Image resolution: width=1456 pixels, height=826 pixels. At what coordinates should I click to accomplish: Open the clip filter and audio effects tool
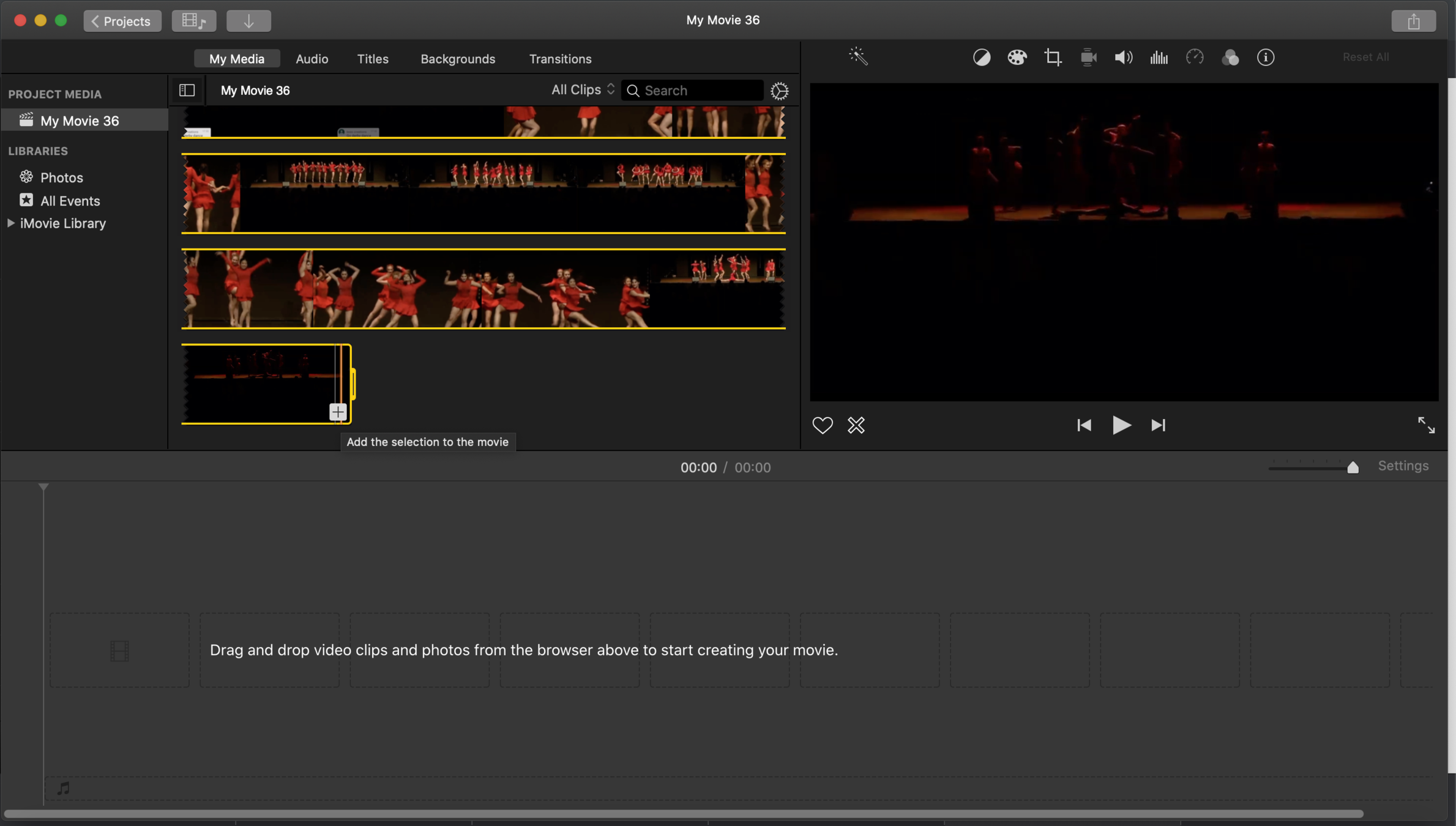coord(1230,58)
